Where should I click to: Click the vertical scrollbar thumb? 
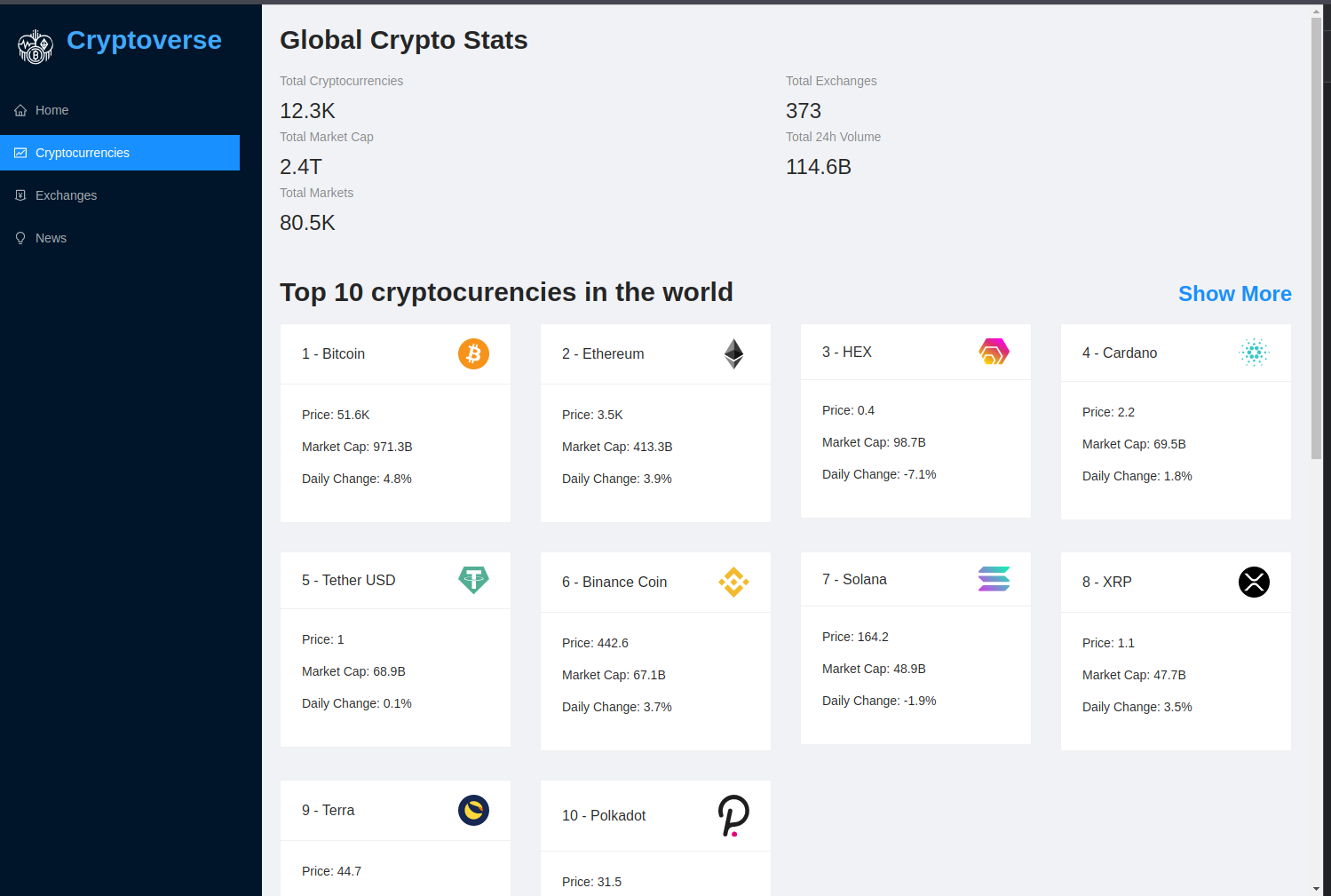point(1316,238)
